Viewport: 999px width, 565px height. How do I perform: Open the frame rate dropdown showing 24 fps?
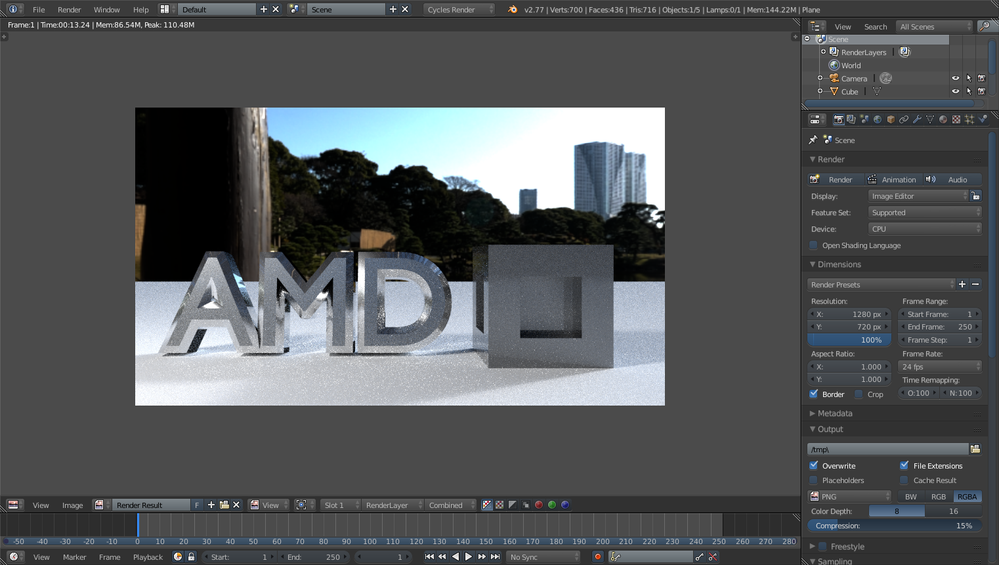tap(940, 366)
